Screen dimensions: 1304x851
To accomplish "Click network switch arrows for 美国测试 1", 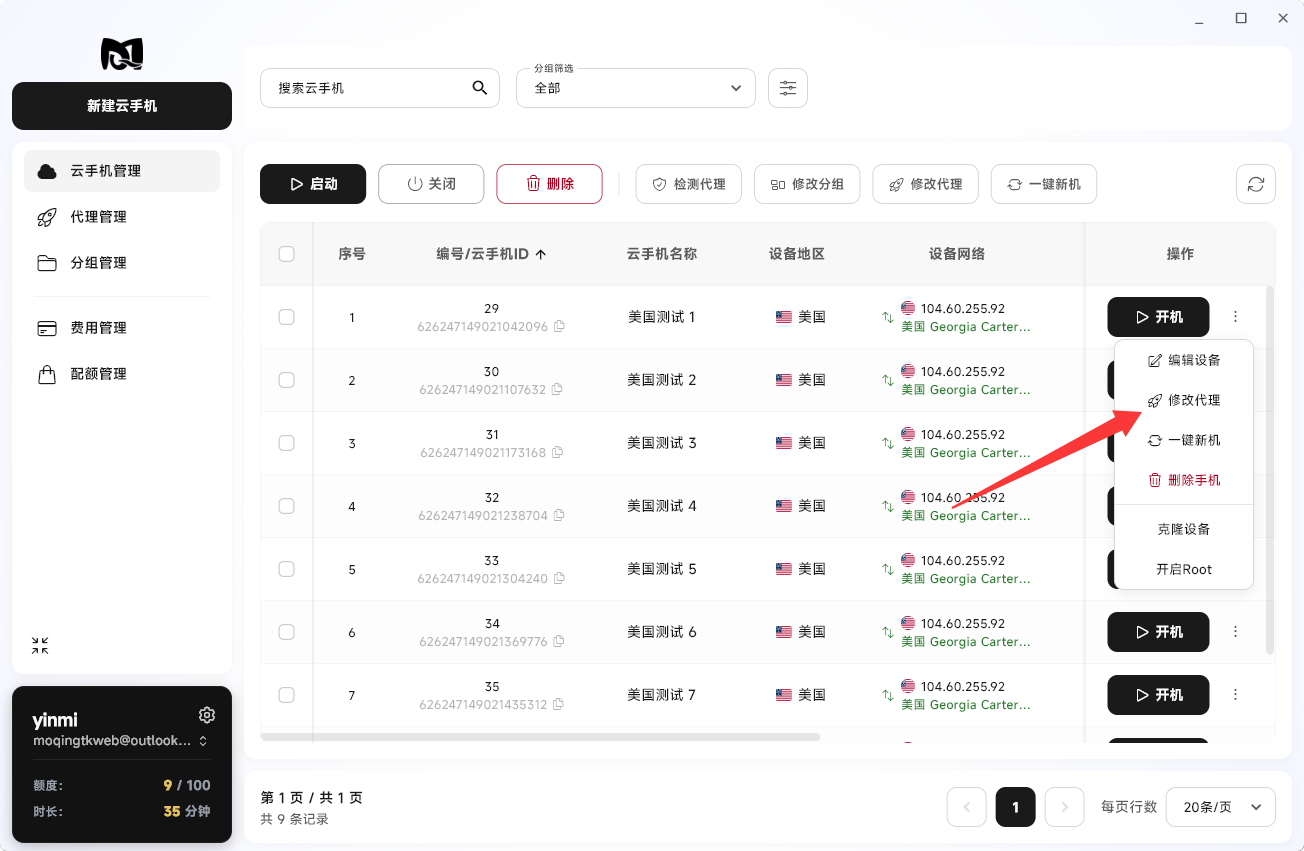I will (x=887, y=318).
